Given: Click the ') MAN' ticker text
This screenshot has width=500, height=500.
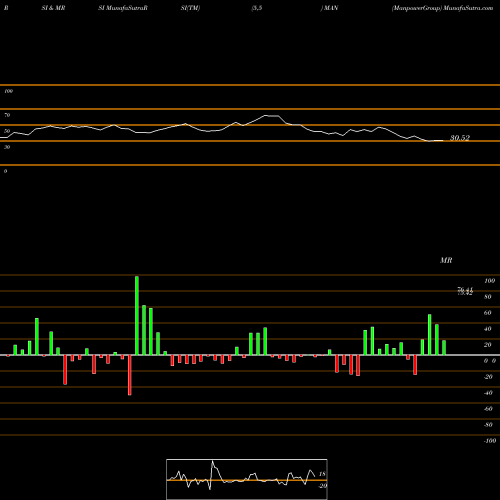Looking at the screenshot, I should (329, 8).
